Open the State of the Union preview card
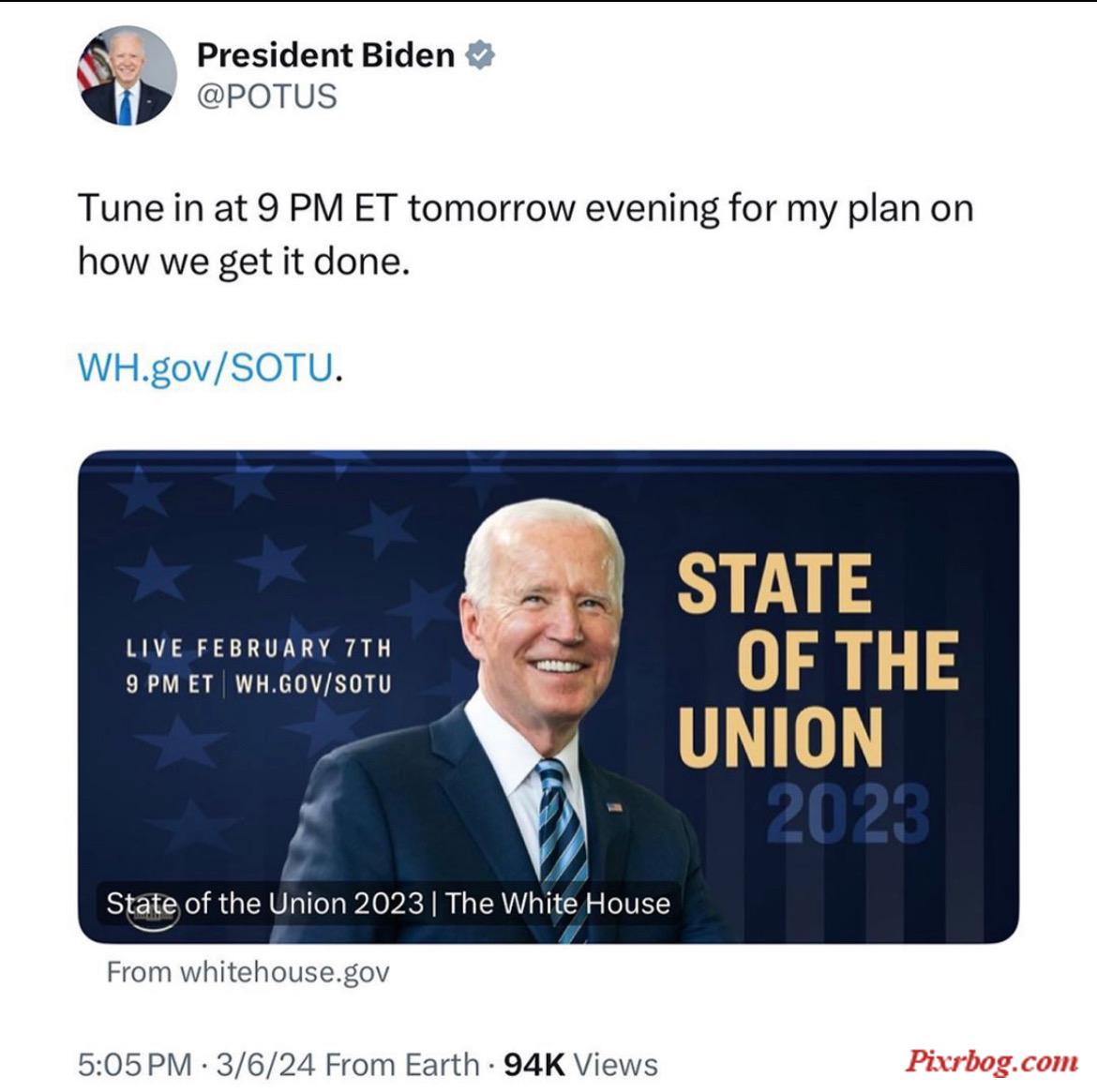1097x1092 pixels. coord(548,696)
